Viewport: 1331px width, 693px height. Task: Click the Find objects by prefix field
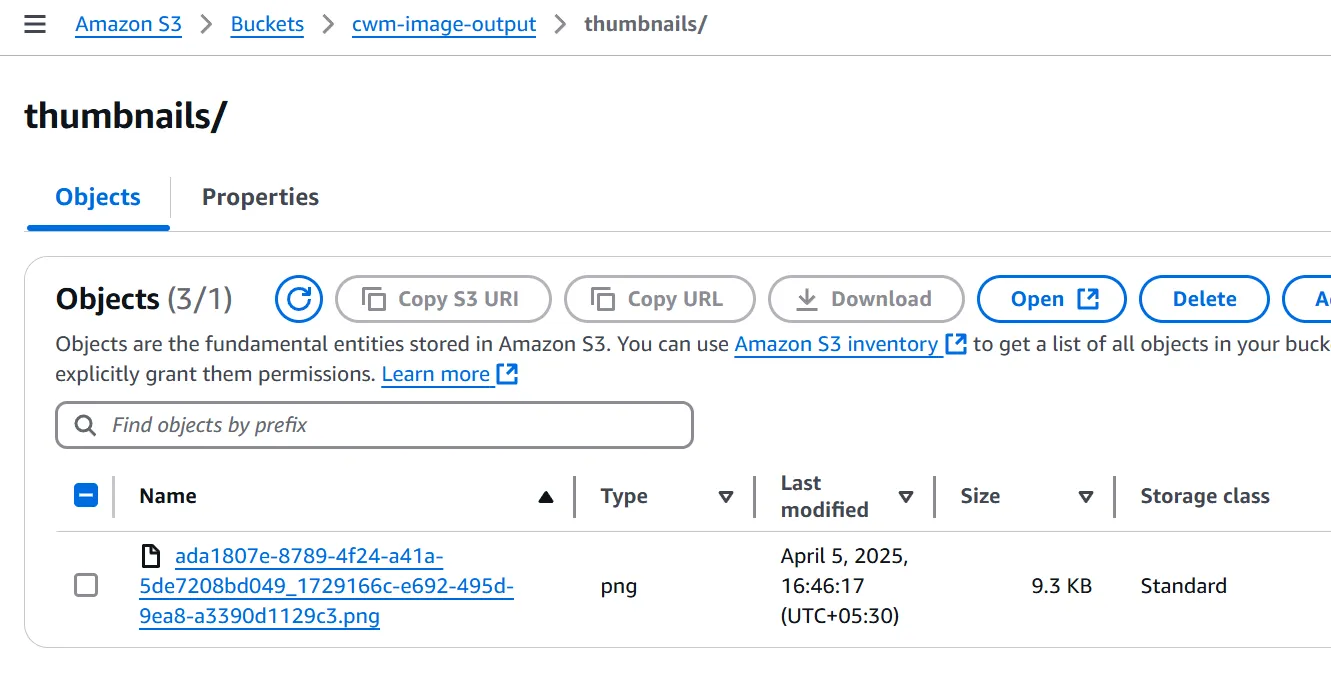390,426
